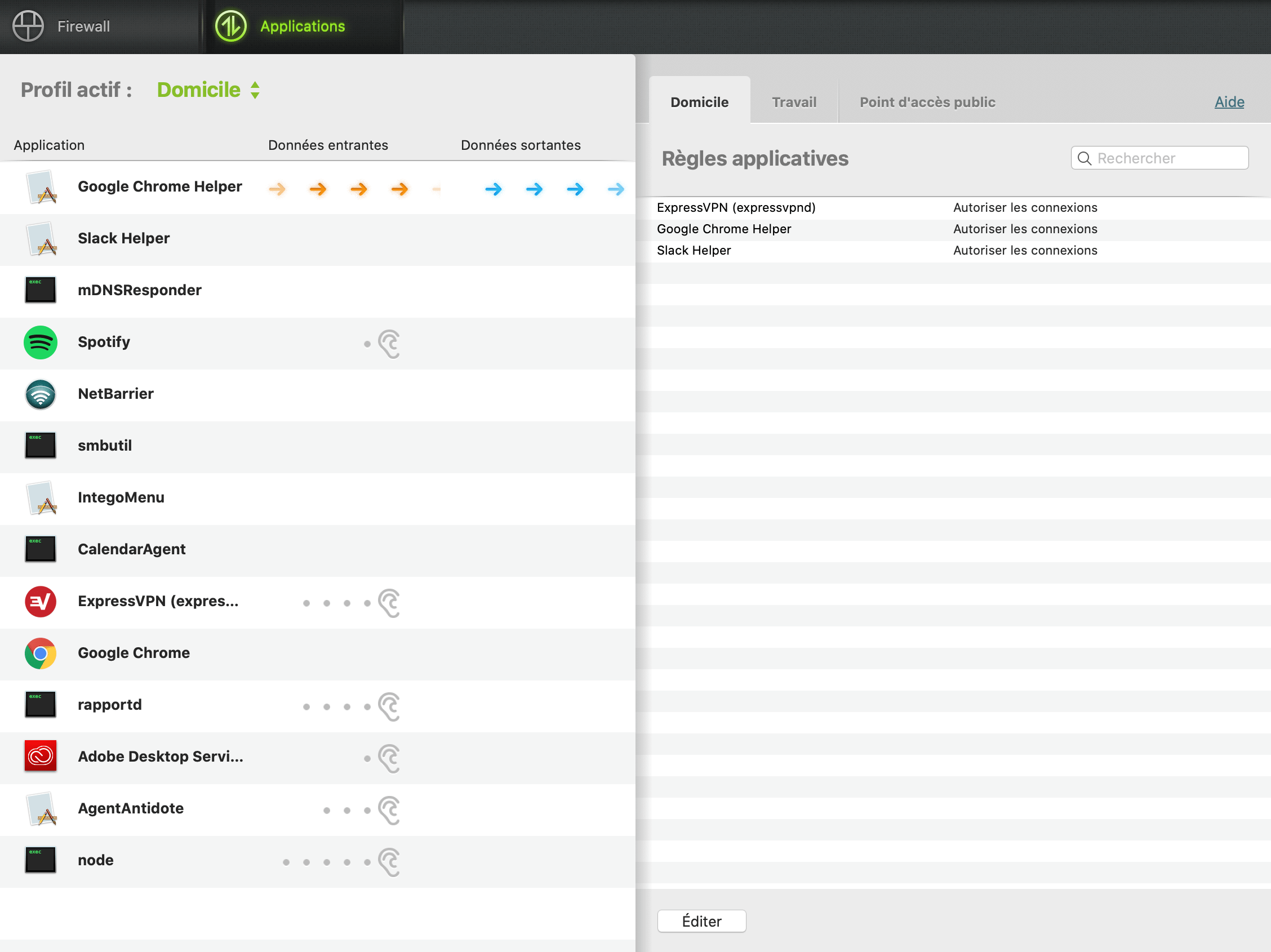Switch to the Firewall tab
Viewport: 1271px width, 952px height.
click(x=99, y=26)
